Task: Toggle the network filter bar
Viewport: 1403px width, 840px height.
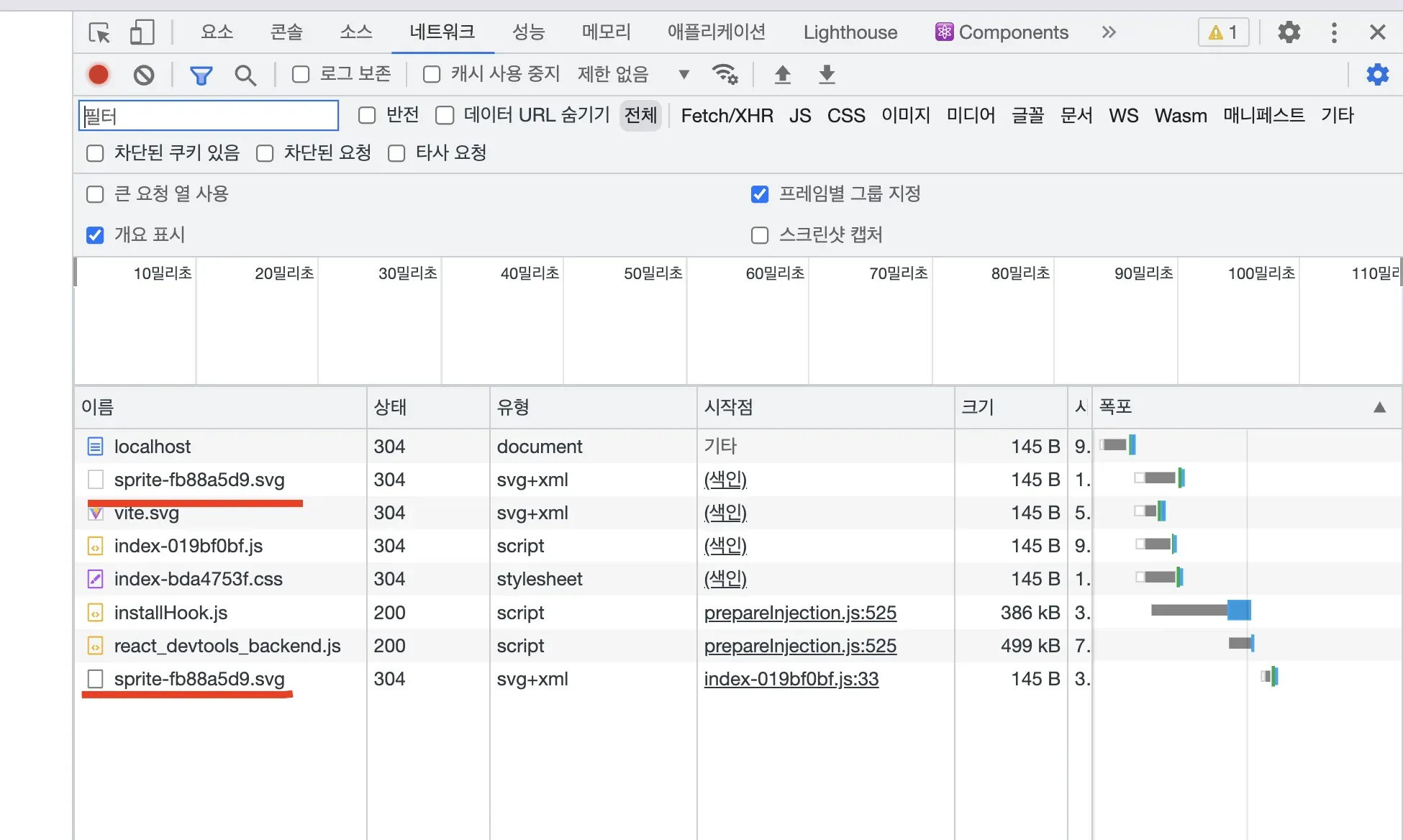Action: point(201,75)
